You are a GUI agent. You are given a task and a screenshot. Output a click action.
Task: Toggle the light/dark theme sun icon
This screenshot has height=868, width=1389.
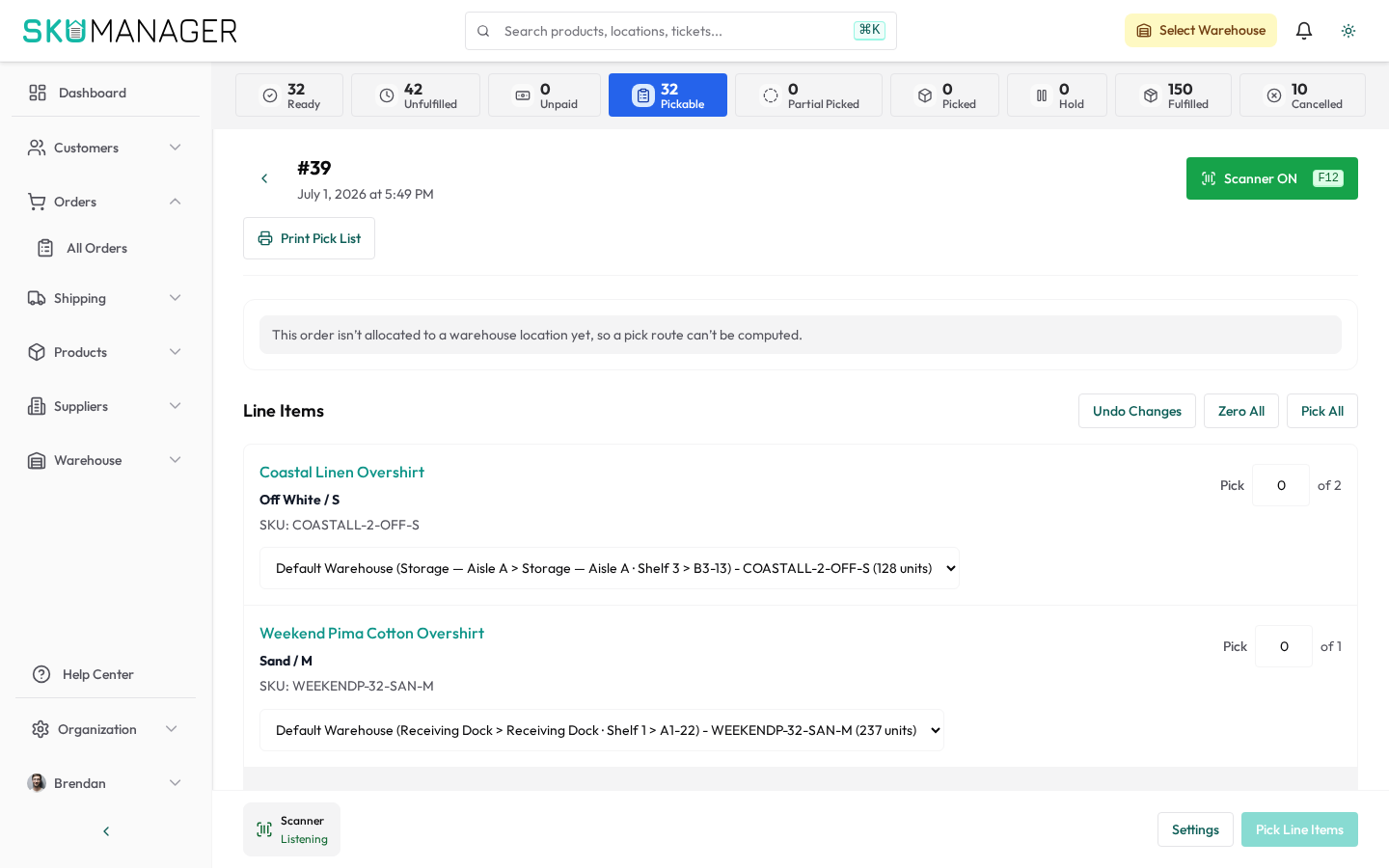click(x=1348, y=31)
